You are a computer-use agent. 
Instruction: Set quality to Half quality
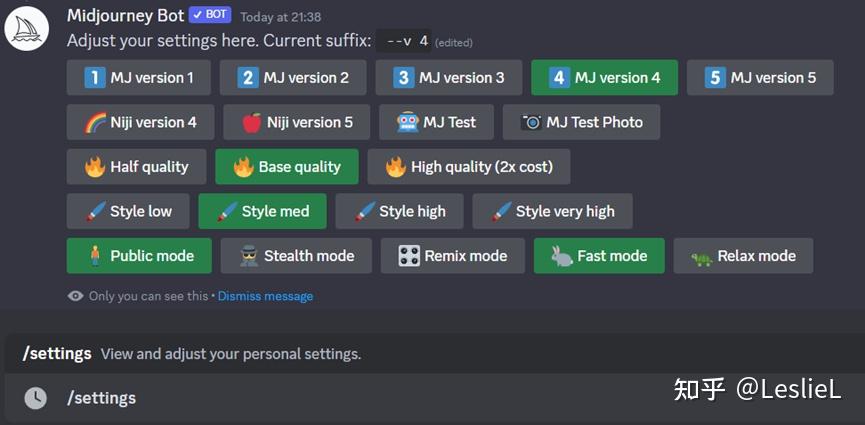pyautogui.click(x=136, y=167)
